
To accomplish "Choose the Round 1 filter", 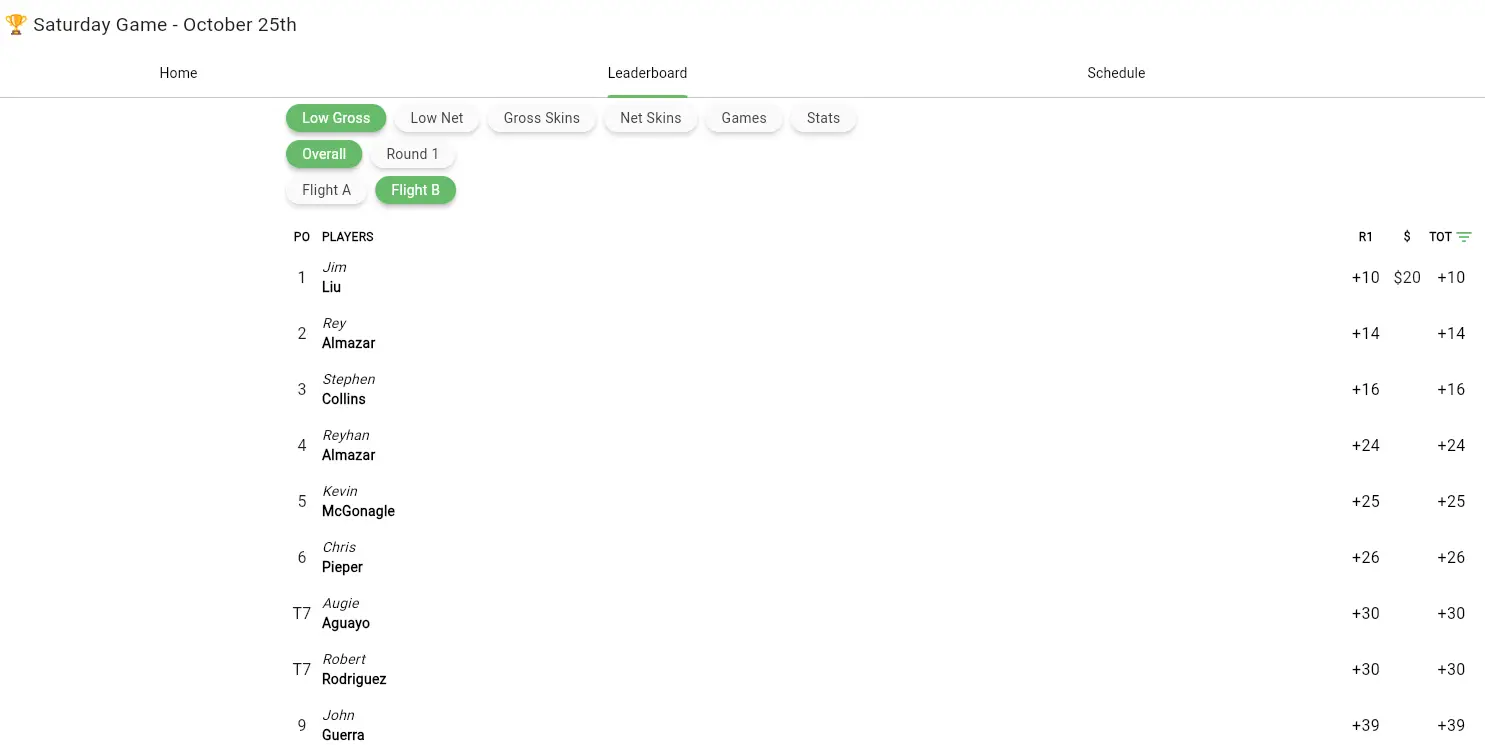I will click(x=412, y=154).
